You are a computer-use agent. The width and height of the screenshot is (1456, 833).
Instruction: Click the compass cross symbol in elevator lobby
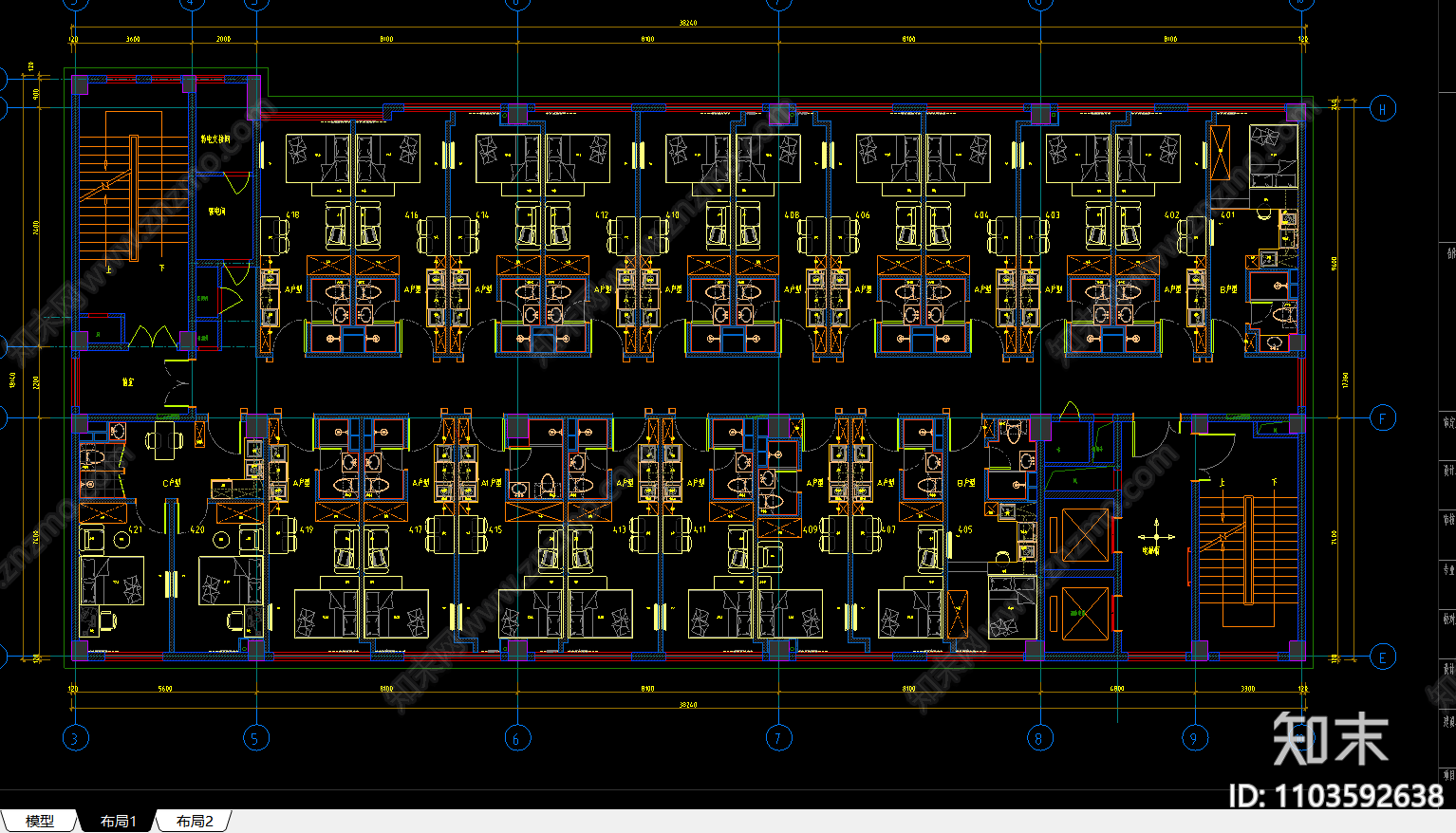pyautogui.click(x=1156, y=536)
